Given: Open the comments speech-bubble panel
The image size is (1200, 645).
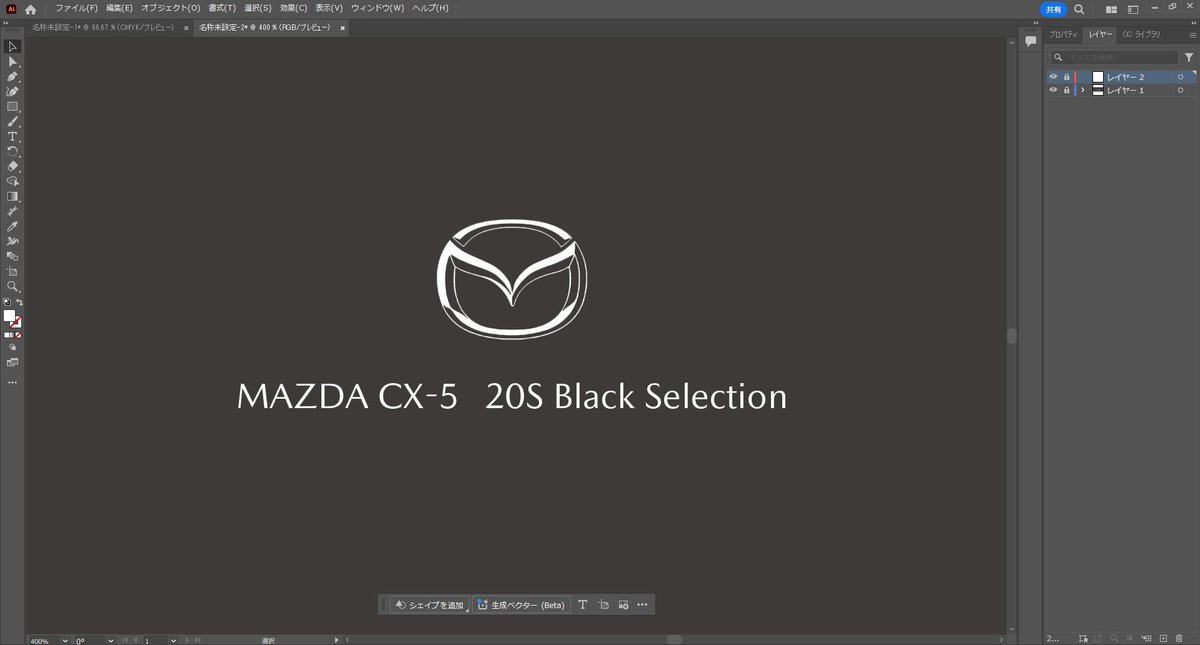Looking at the screenshot, I should coord(1030,41).
